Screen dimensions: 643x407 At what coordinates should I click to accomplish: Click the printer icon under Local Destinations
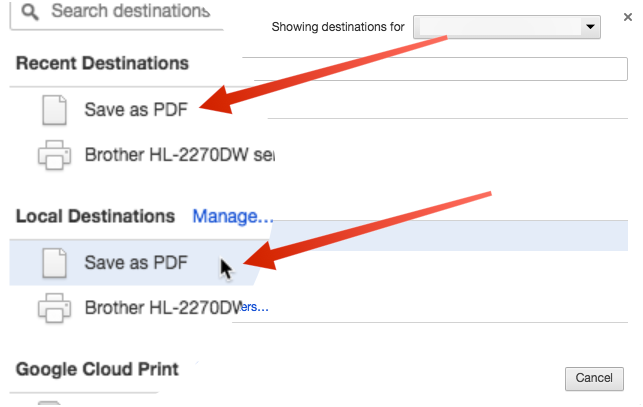pos(55,309)
